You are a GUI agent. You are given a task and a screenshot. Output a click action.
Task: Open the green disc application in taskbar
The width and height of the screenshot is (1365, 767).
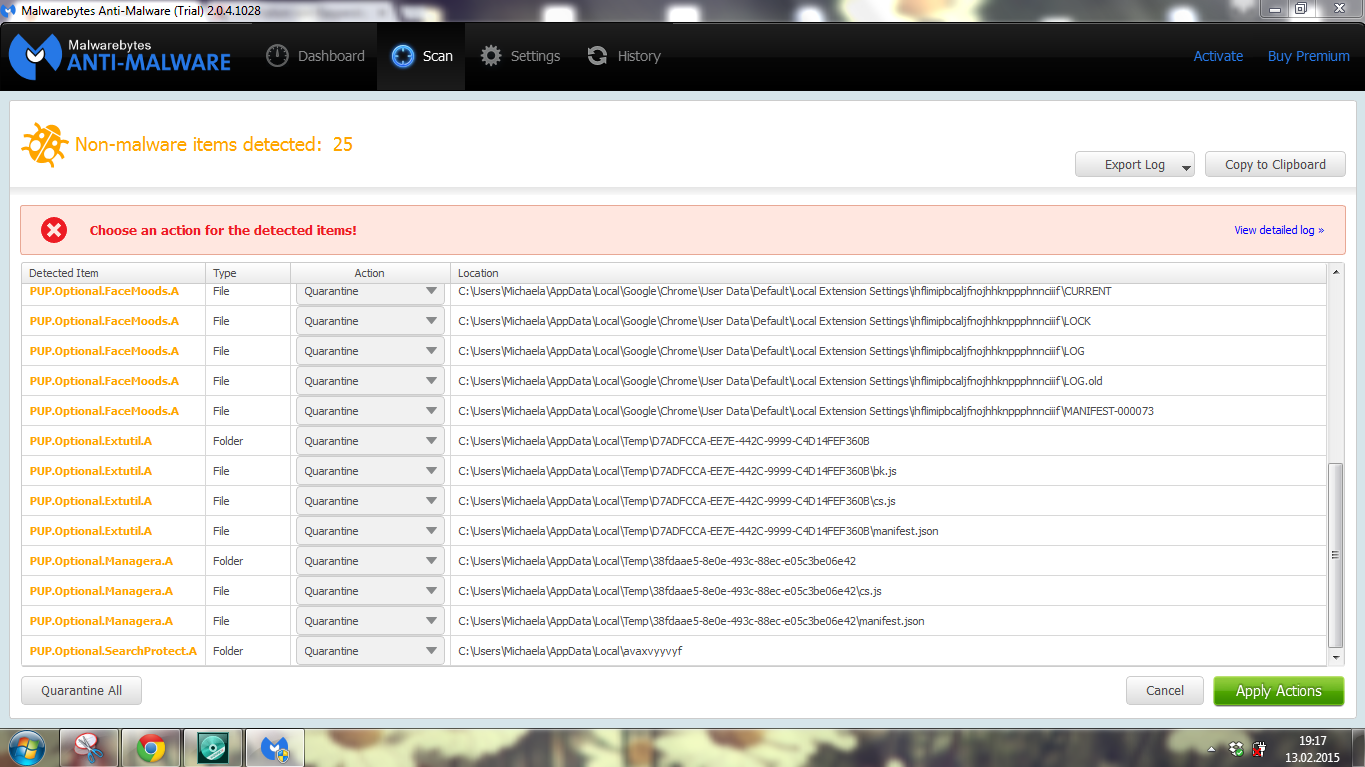point(212,747)
